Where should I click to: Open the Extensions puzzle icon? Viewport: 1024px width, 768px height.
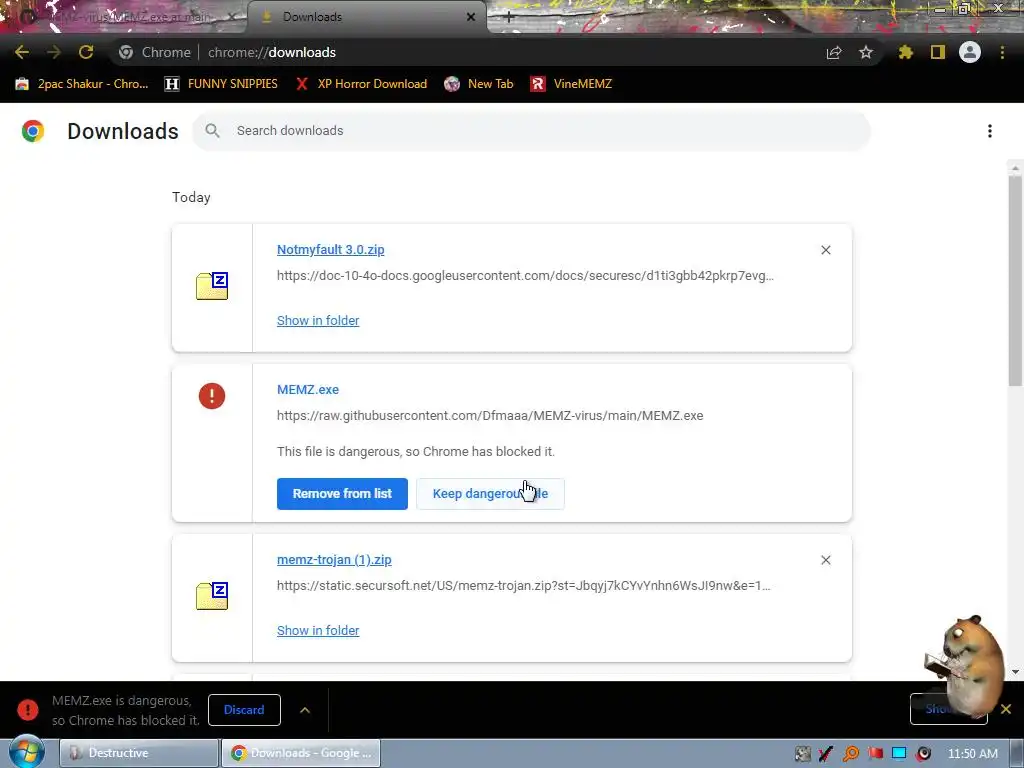[906, 52]
